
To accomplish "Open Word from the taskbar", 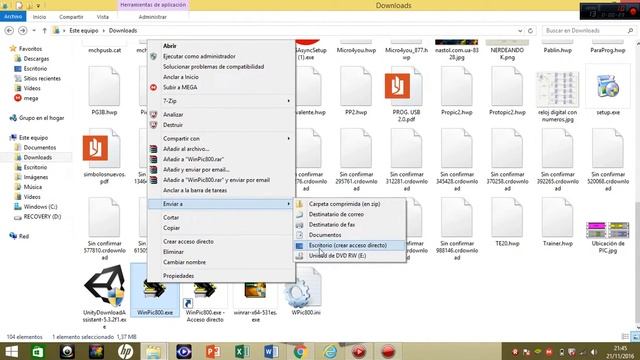I will [x=271, y=351].
